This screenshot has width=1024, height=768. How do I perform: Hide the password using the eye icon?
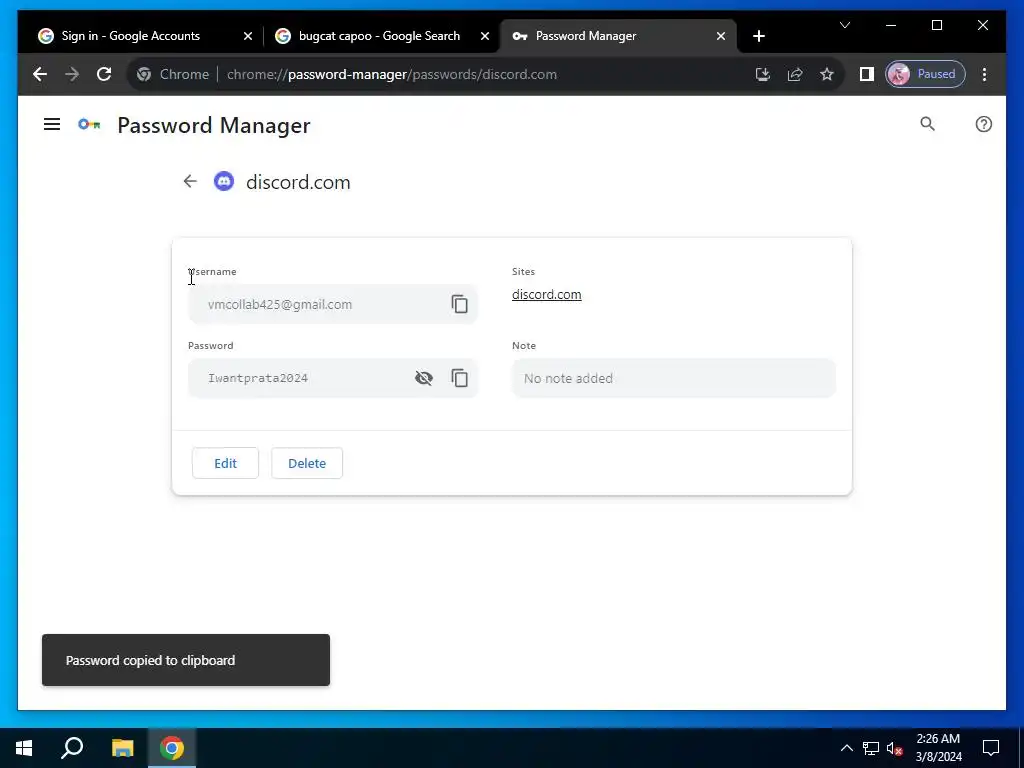pos(424,377)
